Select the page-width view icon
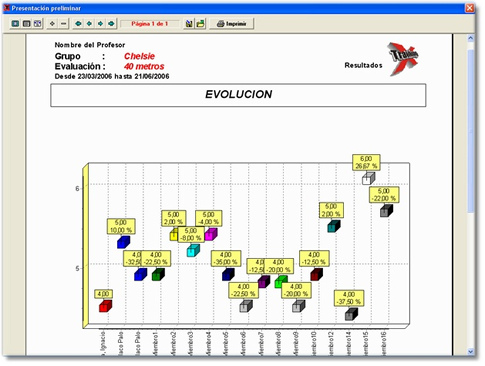 click(26, 24)
